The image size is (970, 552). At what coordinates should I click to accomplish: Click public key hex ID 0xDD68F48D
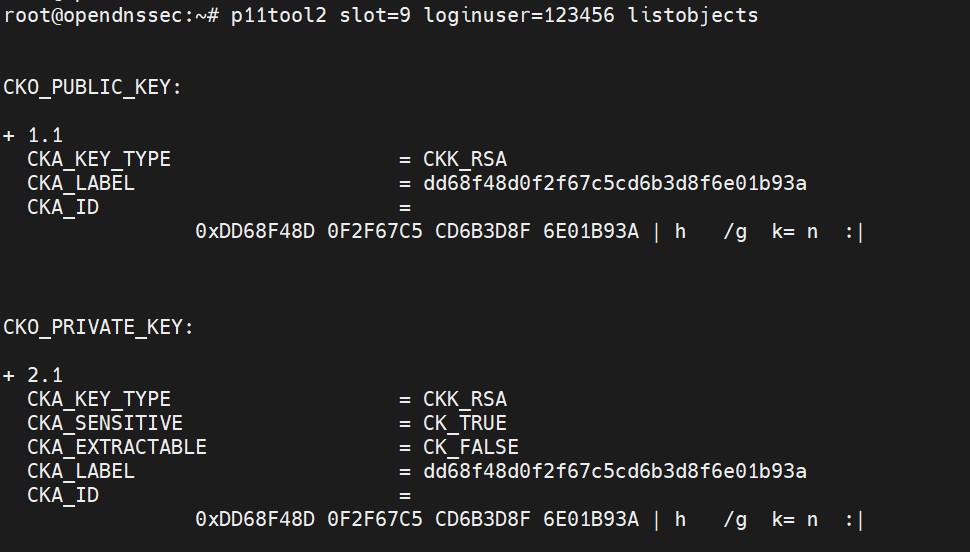click(x=255, y=231)
